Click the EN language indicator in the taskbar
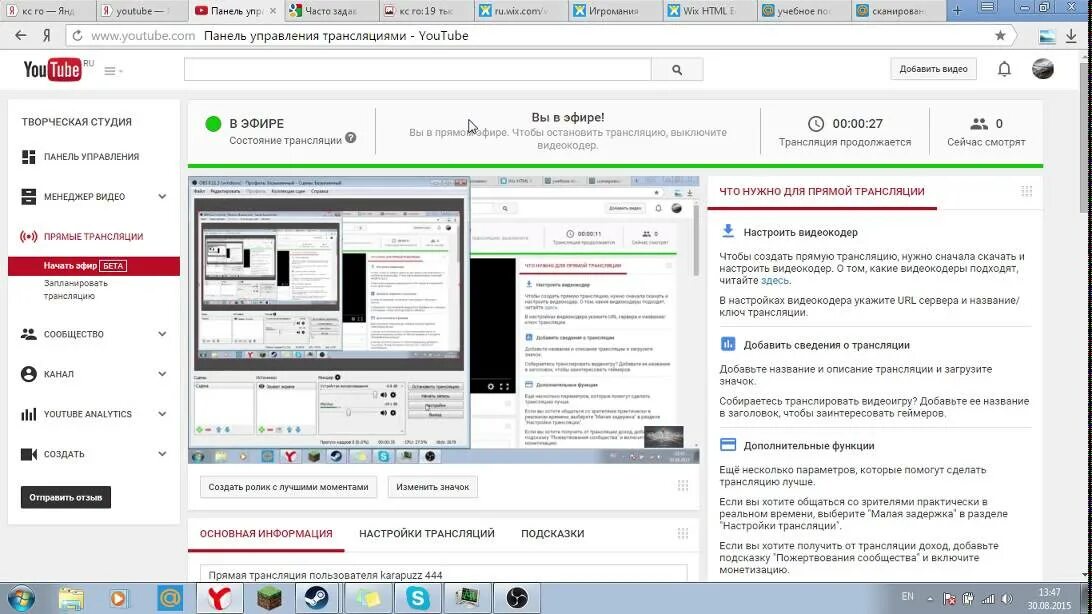Screen dimensions: 1092x614 (907, 597)
